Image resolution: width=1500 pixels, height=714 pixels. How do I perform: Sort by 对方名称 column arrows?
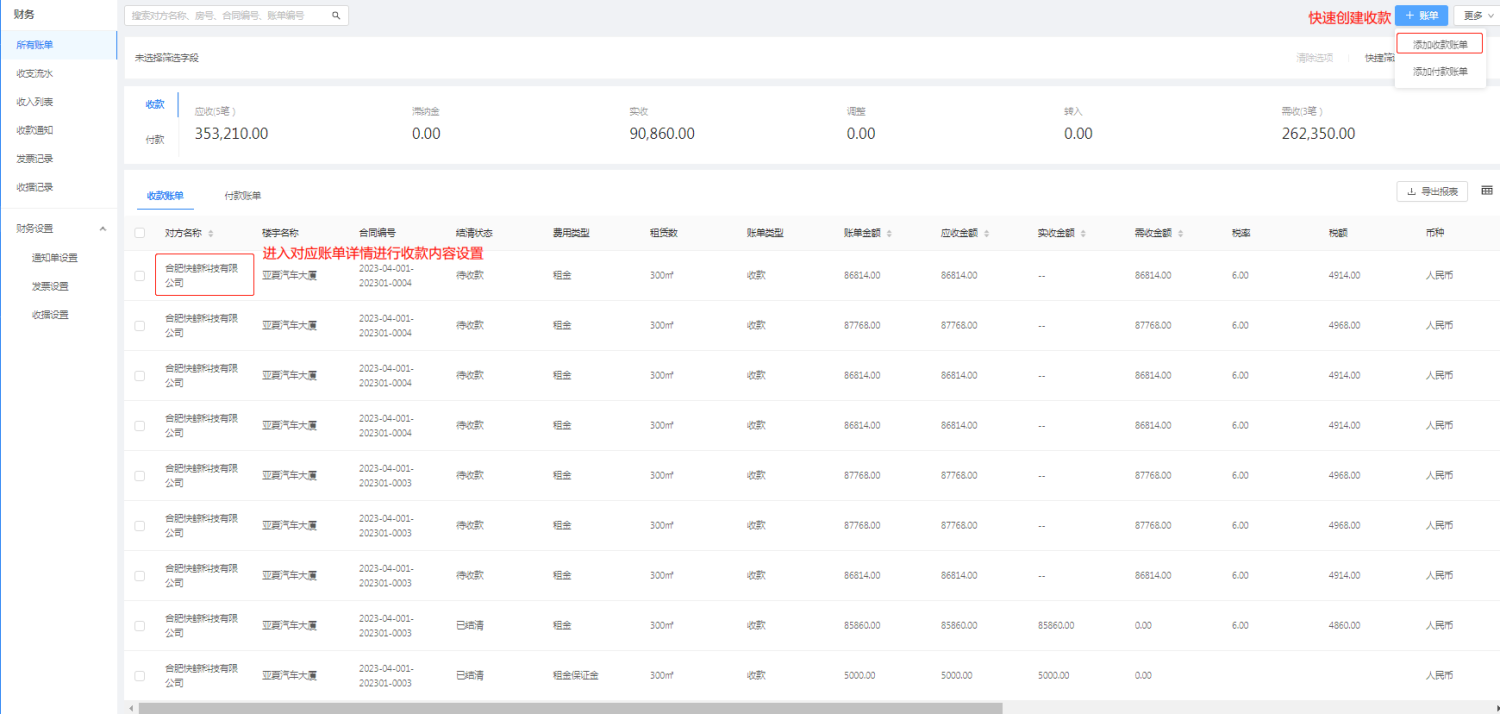[x=211, y=233]
